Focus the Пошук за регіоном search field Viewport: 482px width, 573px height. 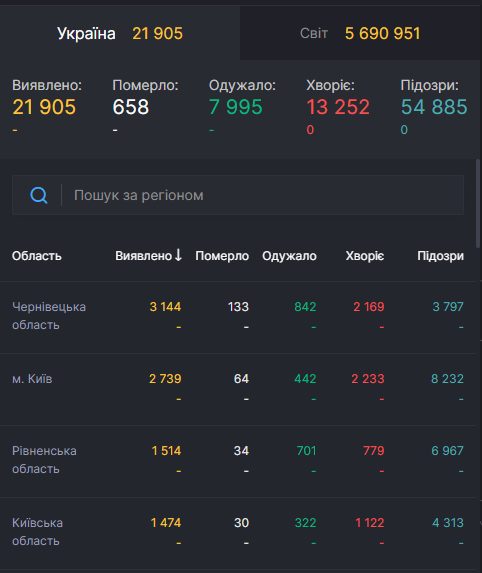tap(238, 195)
